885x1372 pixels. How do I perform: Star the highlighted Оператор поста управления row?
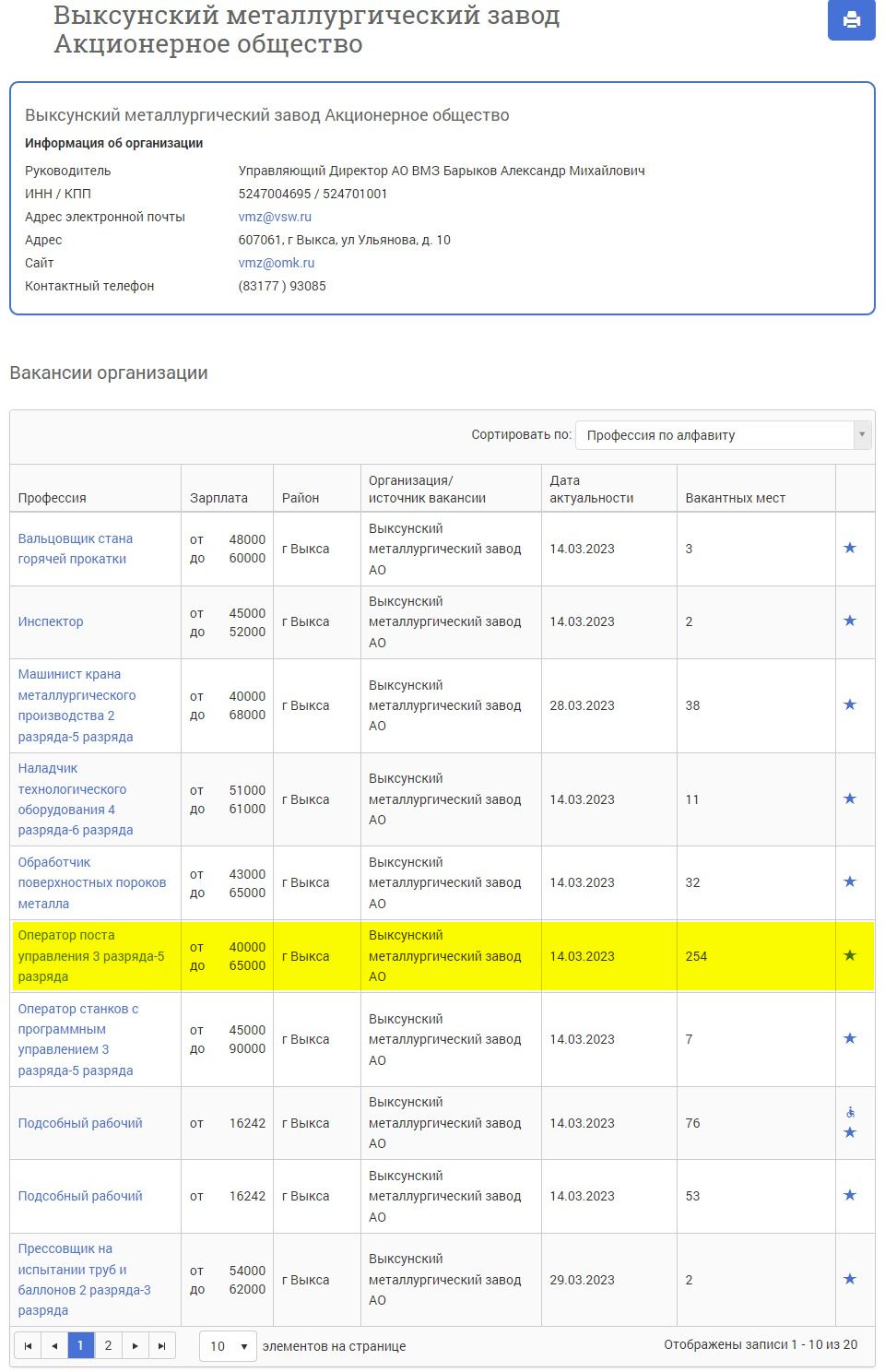(x=850, y=955)
